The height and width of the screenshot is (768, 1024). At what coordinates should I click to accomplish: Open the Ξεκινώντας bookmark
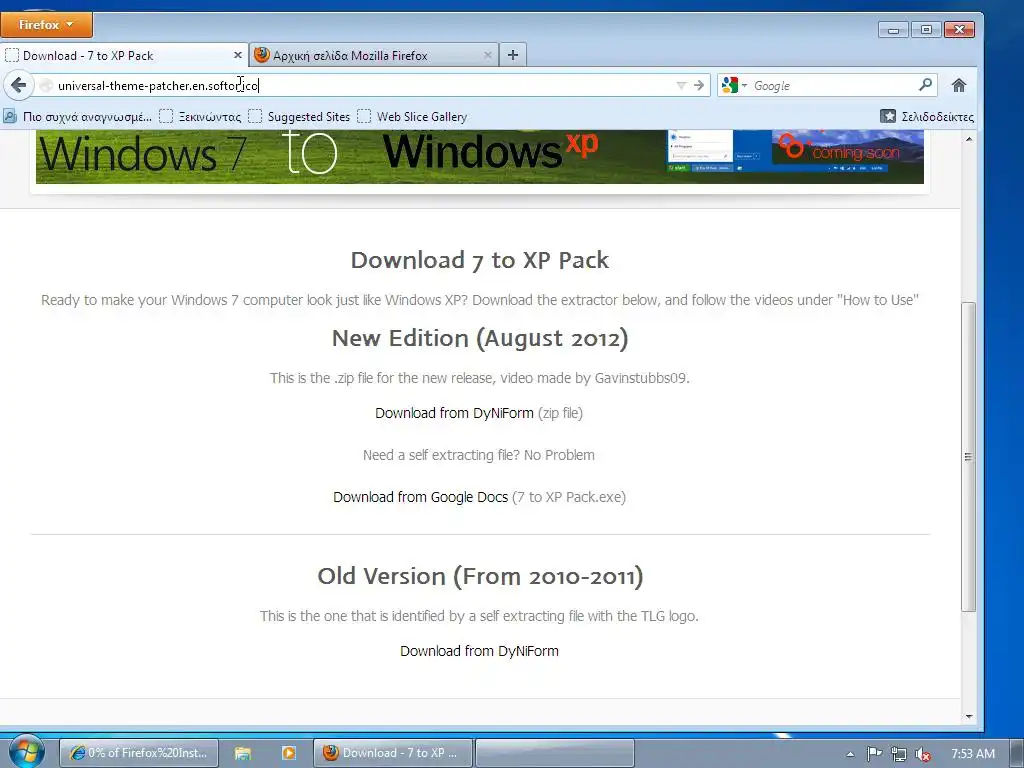click(x=200, y=117)
